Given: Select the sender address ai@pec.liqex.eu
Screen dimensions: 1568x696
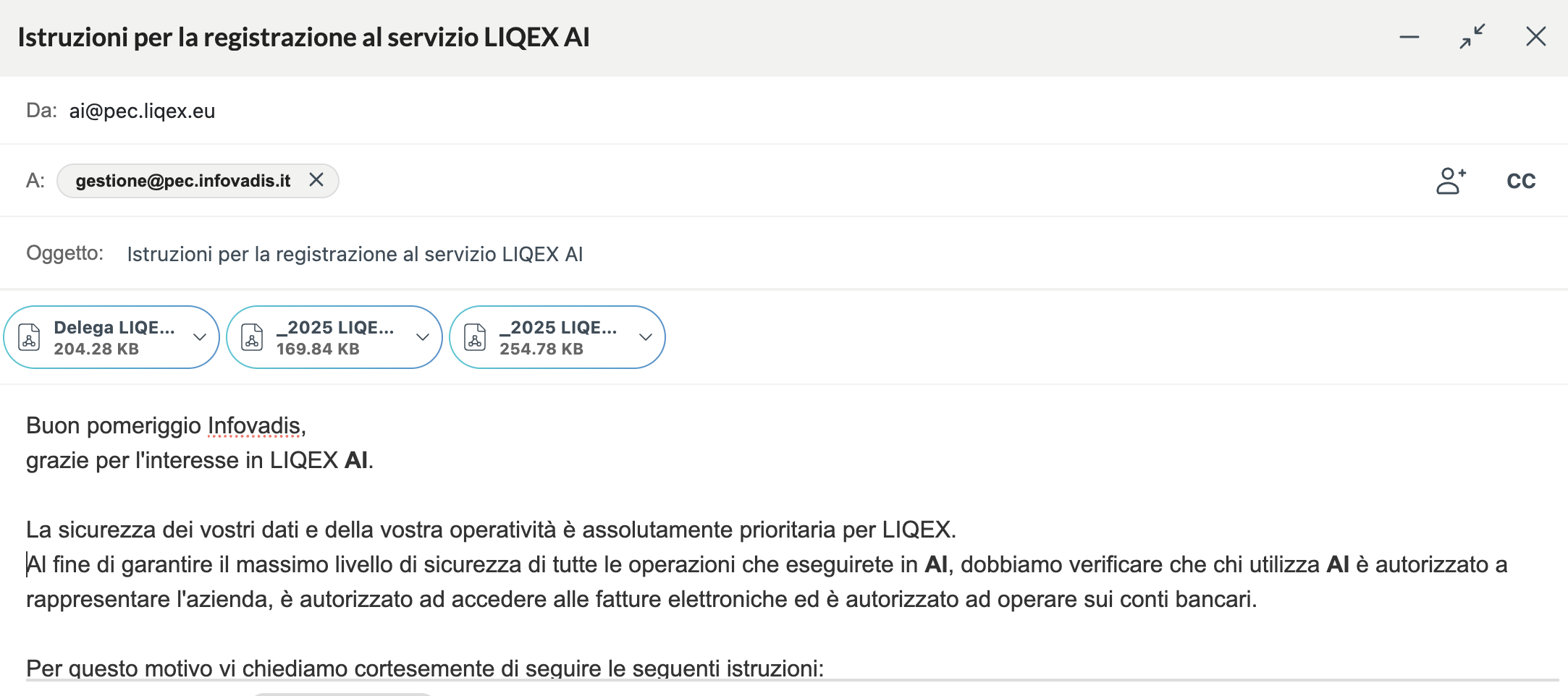Looking at the screenshot, I should coord(142,111).
